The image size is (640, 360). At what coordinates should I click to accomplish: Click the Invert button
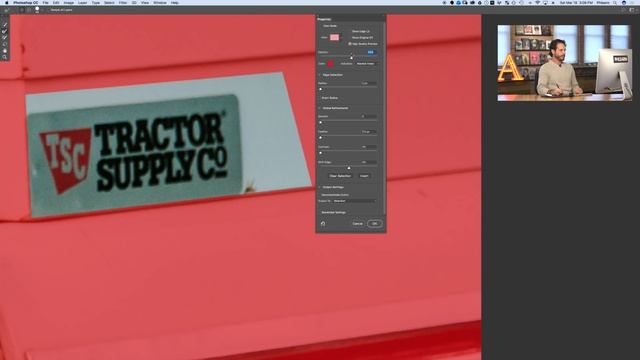[x=364, y=176]
